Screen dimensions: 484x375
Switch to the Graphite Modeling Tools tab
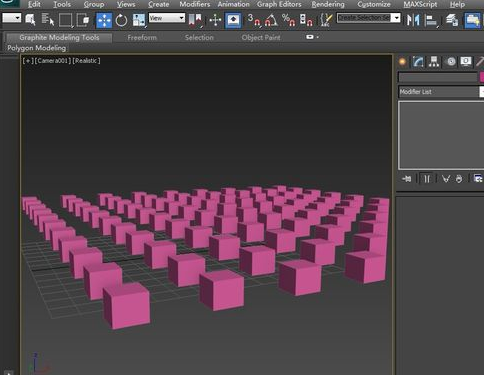pos(59,38)
